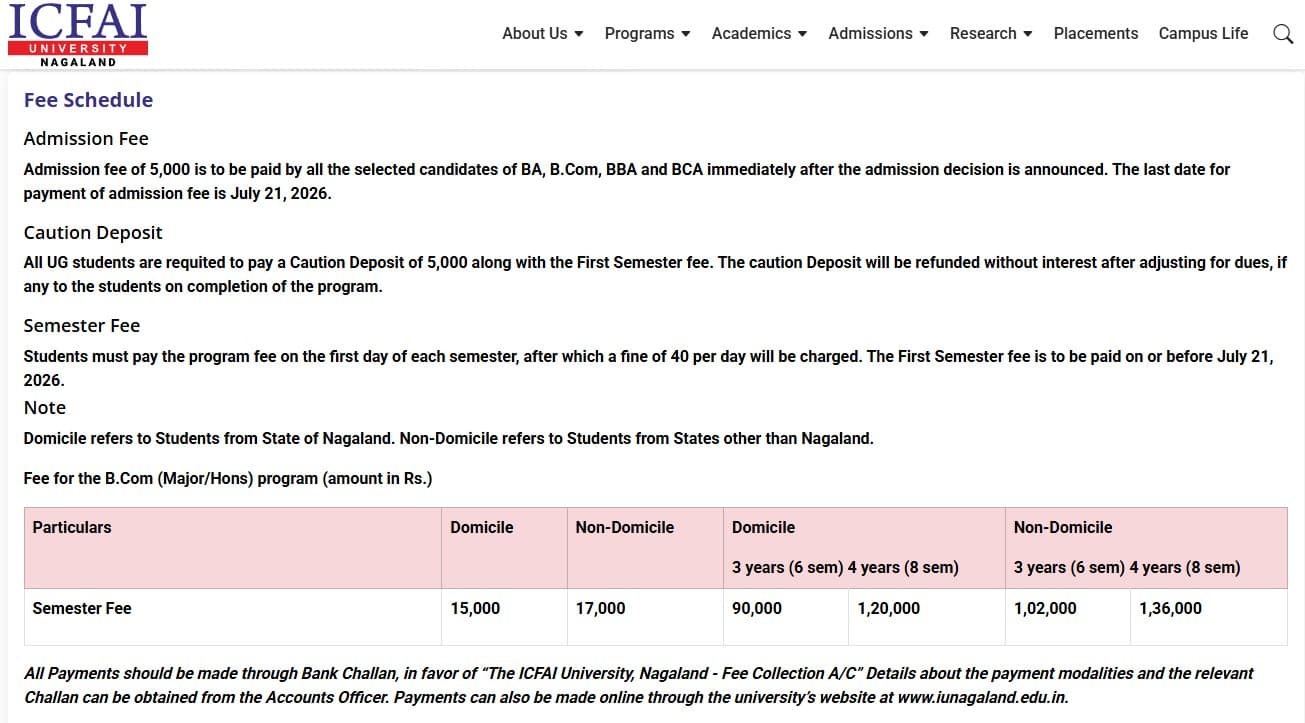
Task: Click the Particulars table header
Action: (71, 527)
